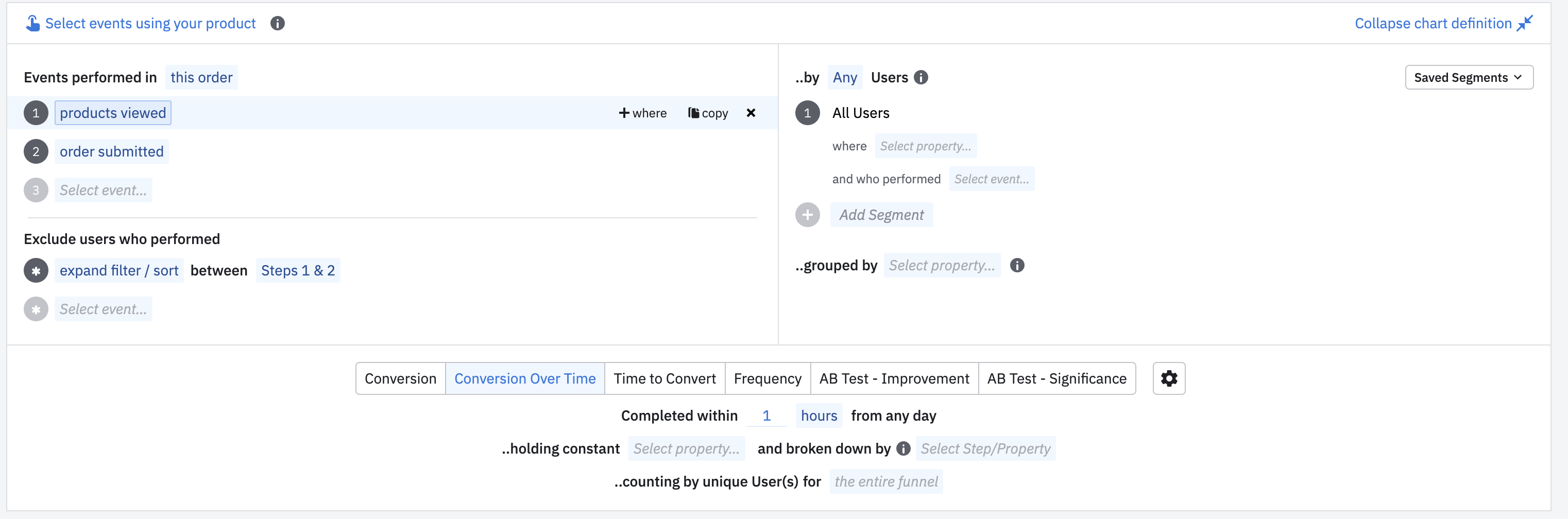This screenshot has height=519, width=1568.
Task: Collapse the chart definition panel
Action: pos(1443,23)
